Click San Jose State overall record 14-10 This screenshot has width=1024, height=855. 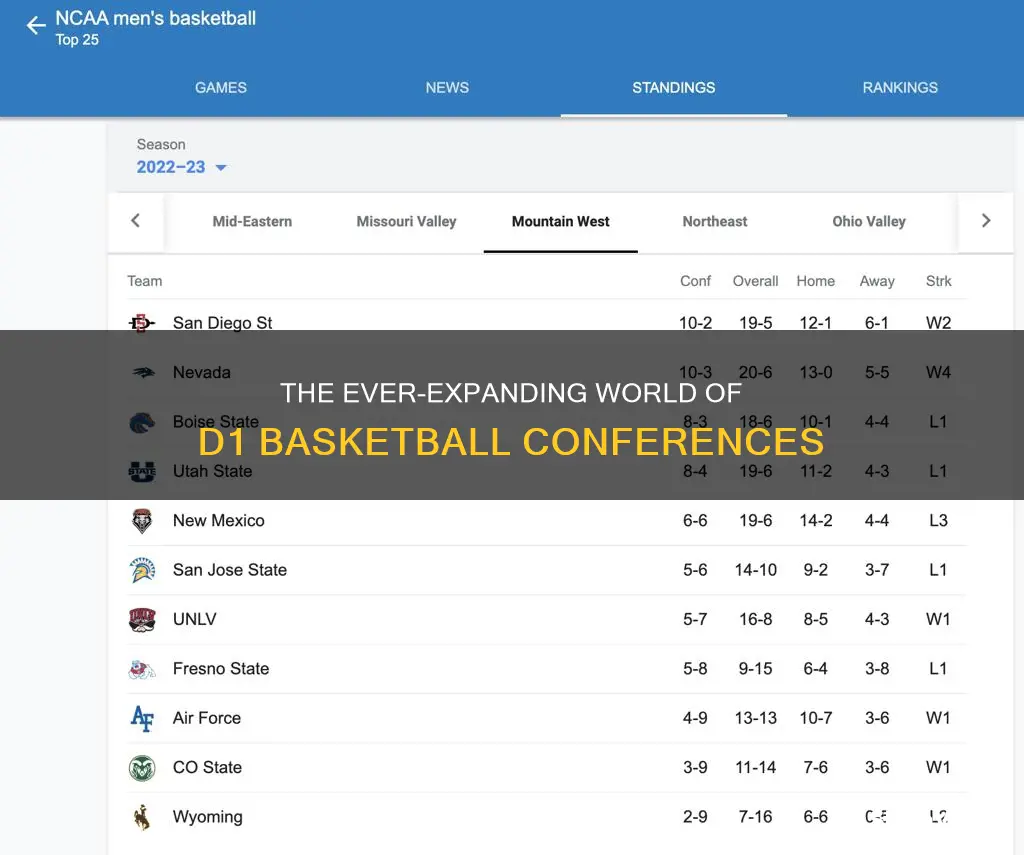[756, 570]
